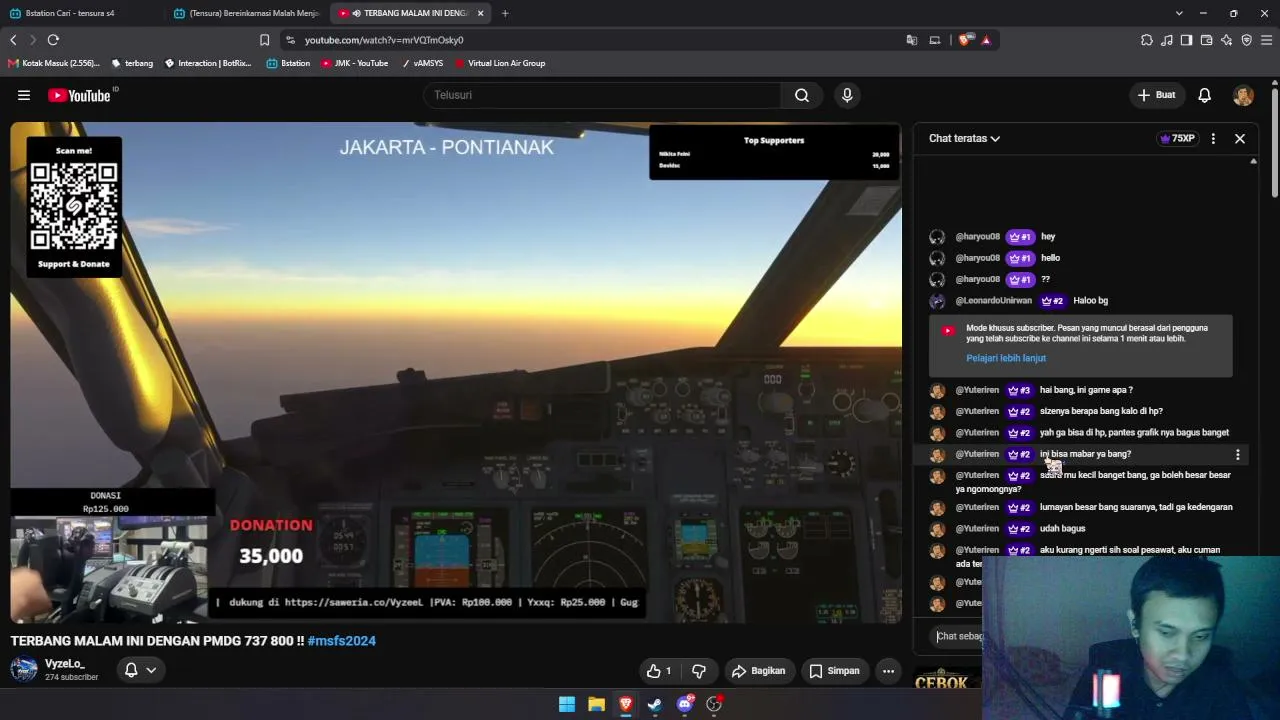
Task: Open the extensions puzzle icon
Action: click(x=1147, y=40)
